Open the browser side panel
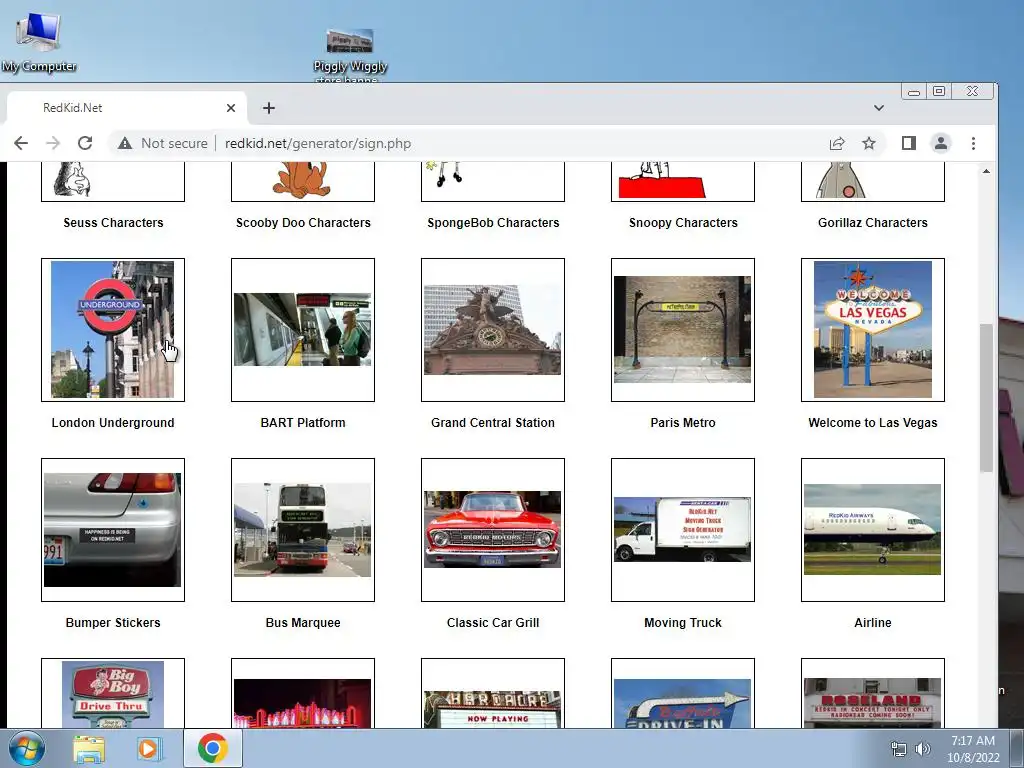The image size is (1024, 768). (x=908, y=143)
